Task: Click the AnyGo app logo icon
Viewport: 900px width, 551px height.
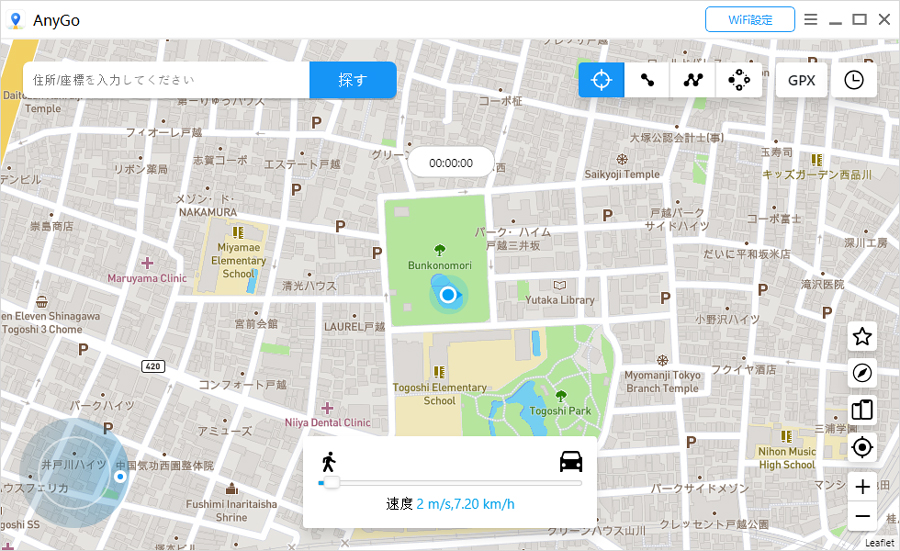Action: 15,20
